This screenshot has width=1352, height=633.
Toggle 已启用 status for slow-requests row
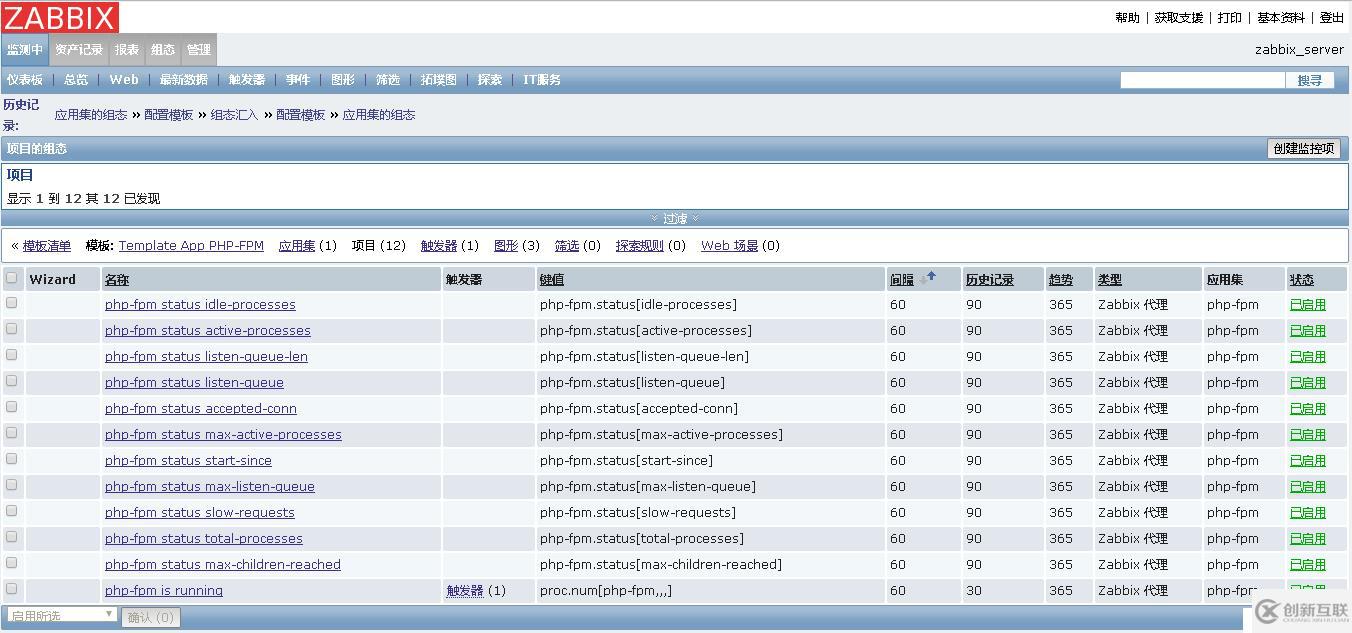[1308, 513]
